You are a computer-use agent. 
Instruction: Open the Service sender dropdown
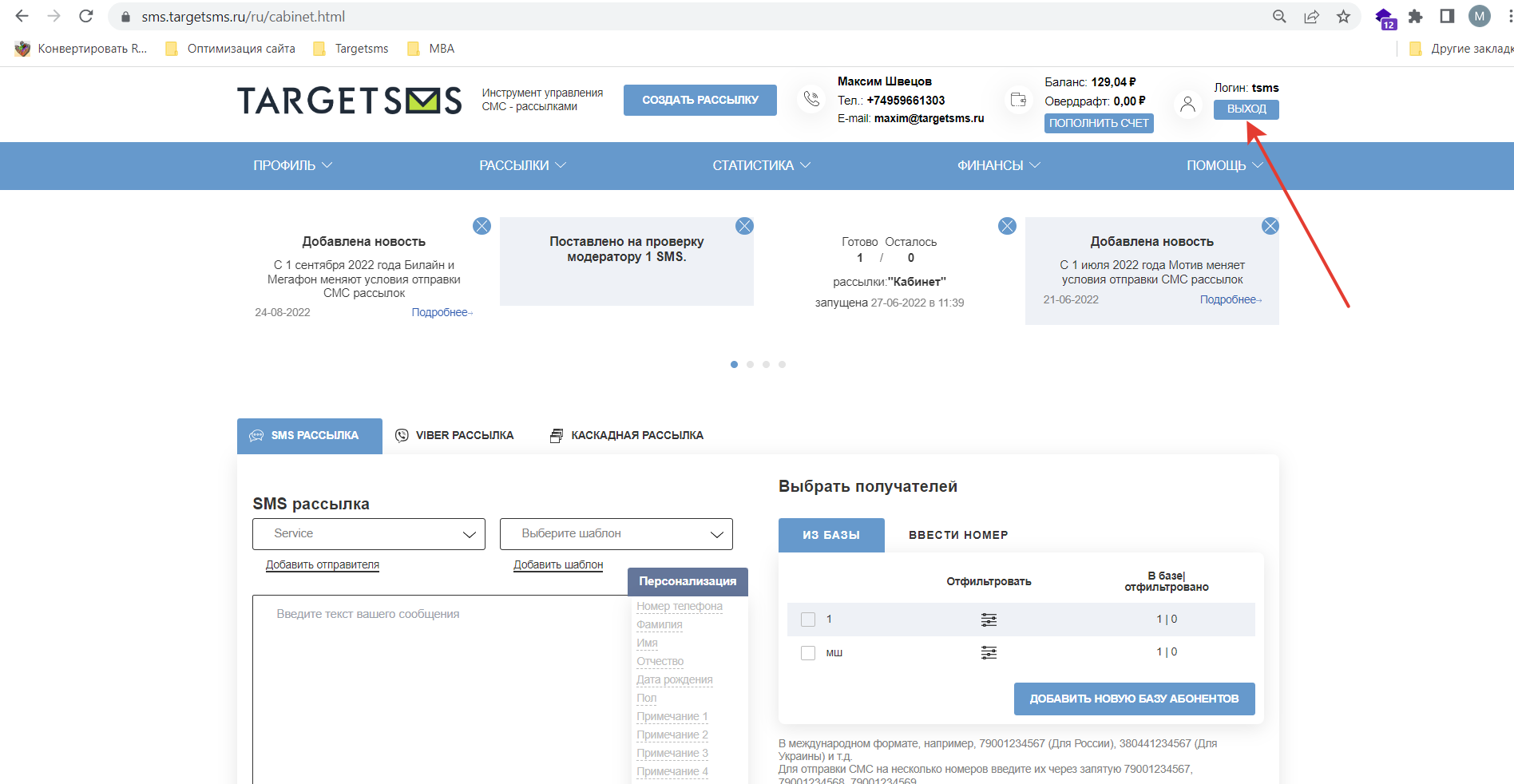(369, 534)
